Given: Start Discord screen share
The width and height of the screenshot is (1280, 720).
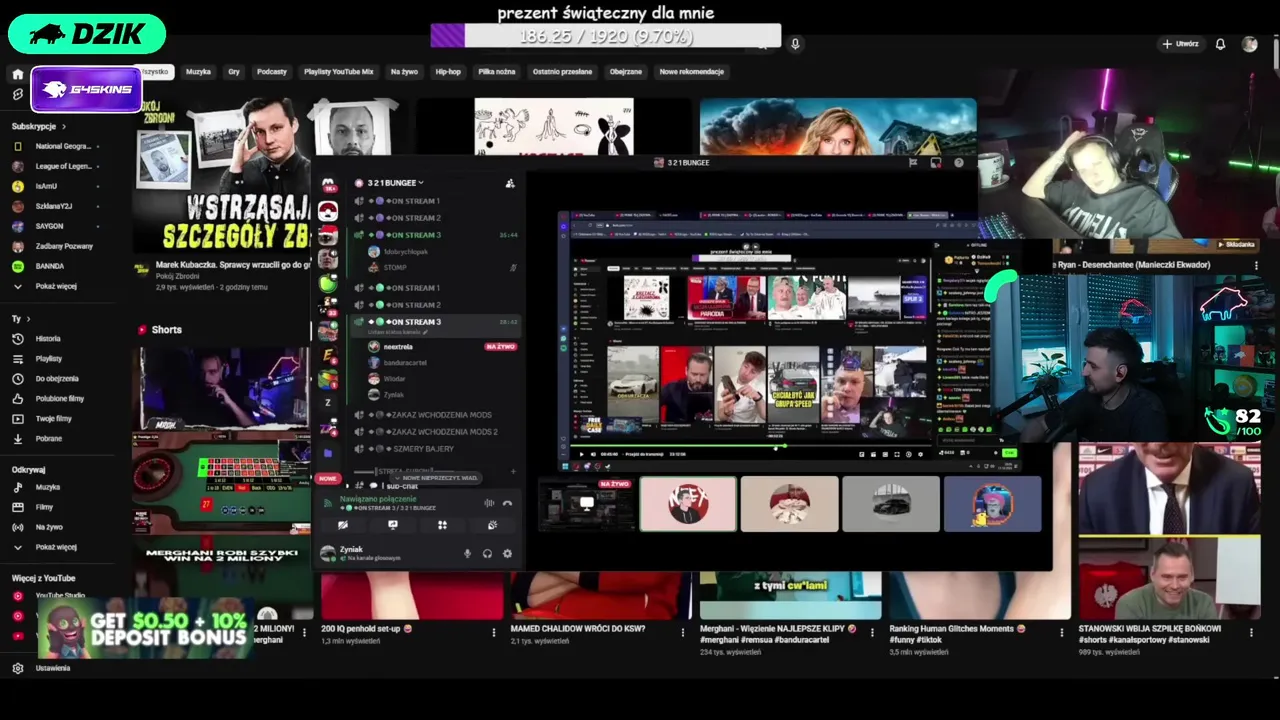Looking at the screenshot, I should [x=392, y=525].
